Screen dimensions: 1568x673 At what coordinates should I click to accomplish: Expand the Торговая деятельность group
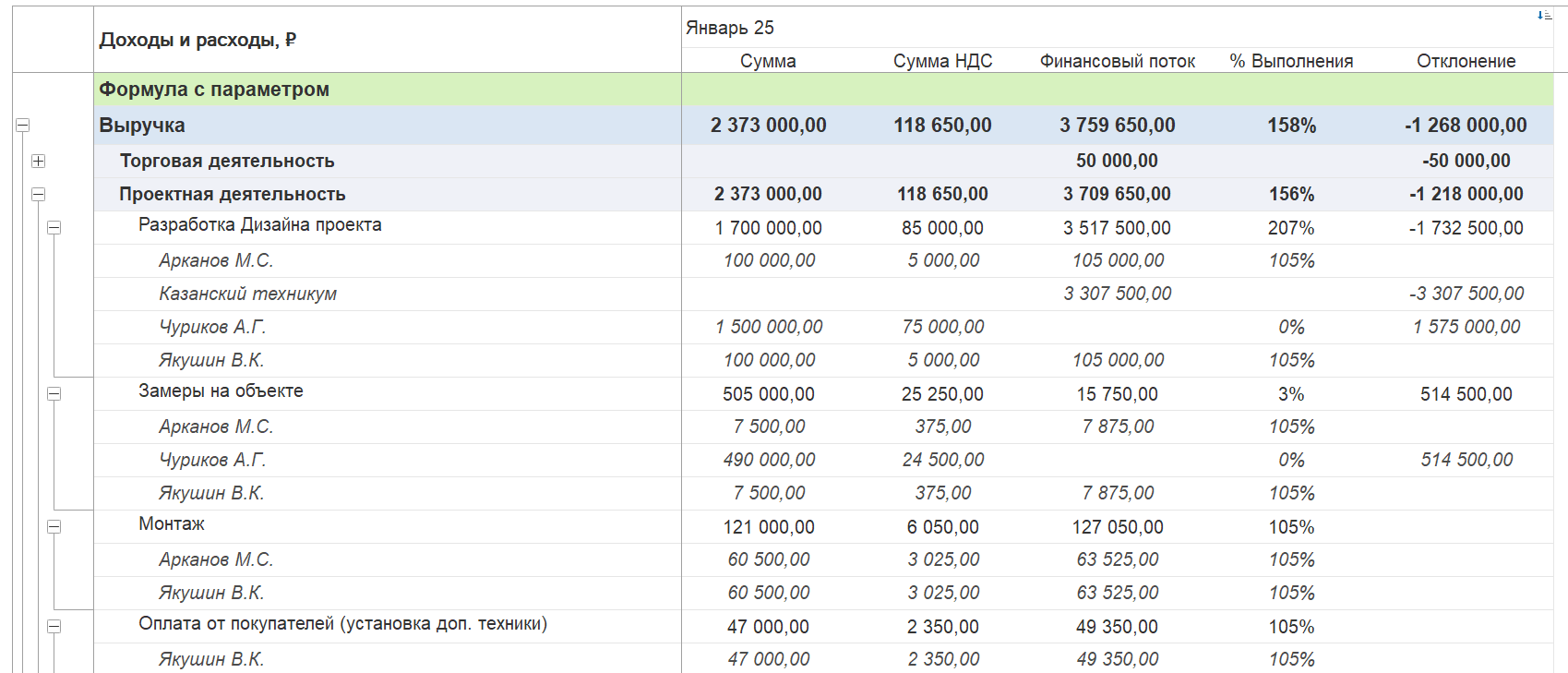[38, 161]
